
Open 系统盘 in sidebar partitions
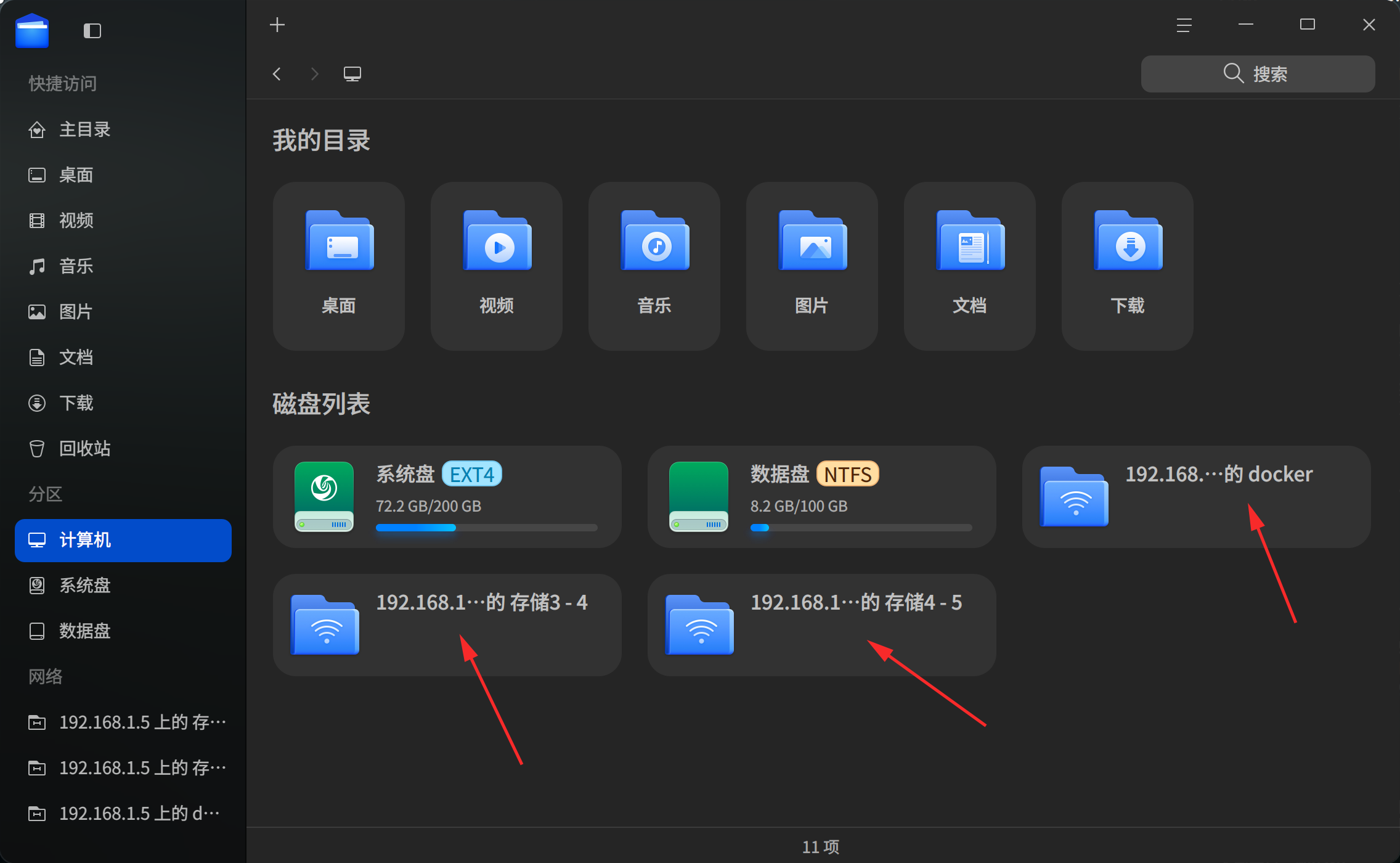coord(123,586)
